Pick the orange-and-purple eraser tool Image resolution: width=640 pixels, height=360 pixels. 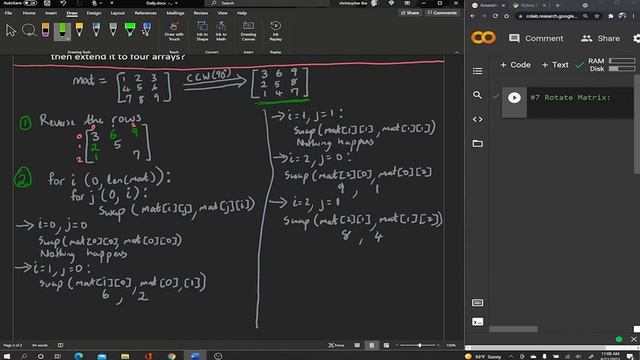pyautogui.click(x=45, y=31)
